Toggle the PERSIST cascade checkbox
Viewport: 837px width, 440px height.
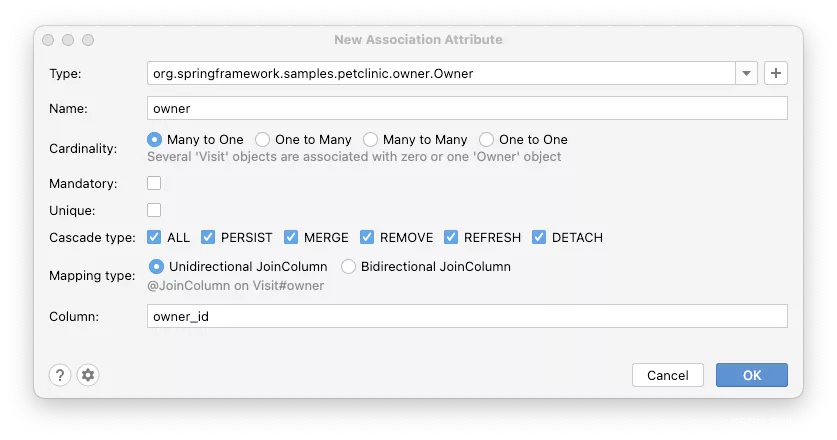(208, 238)
